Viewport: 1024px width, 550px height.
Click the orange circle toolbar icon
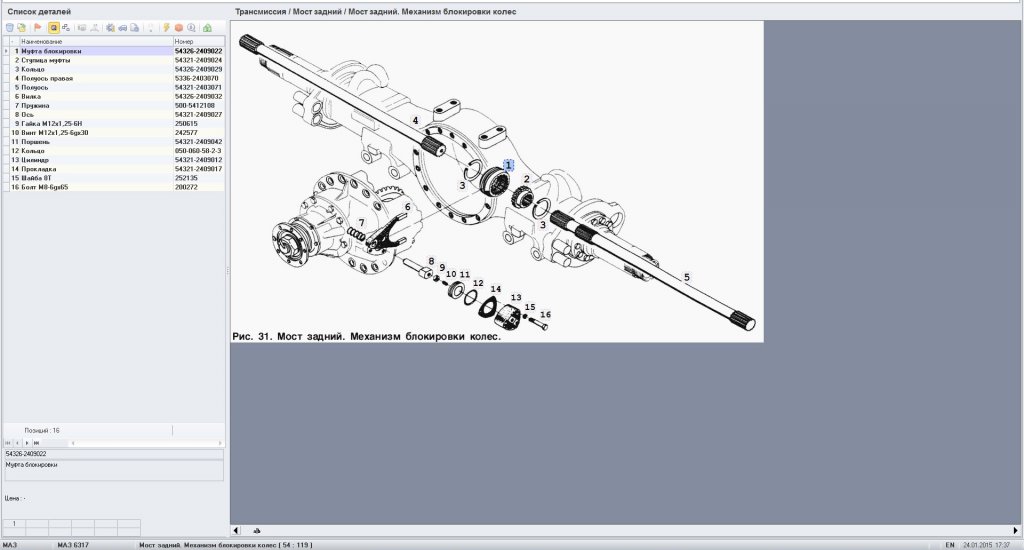[178, 27]
